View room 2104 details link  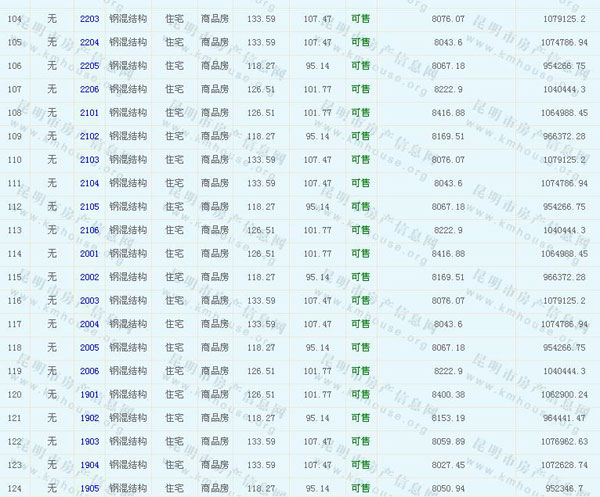pyautogui.click(x=89, y=183)
